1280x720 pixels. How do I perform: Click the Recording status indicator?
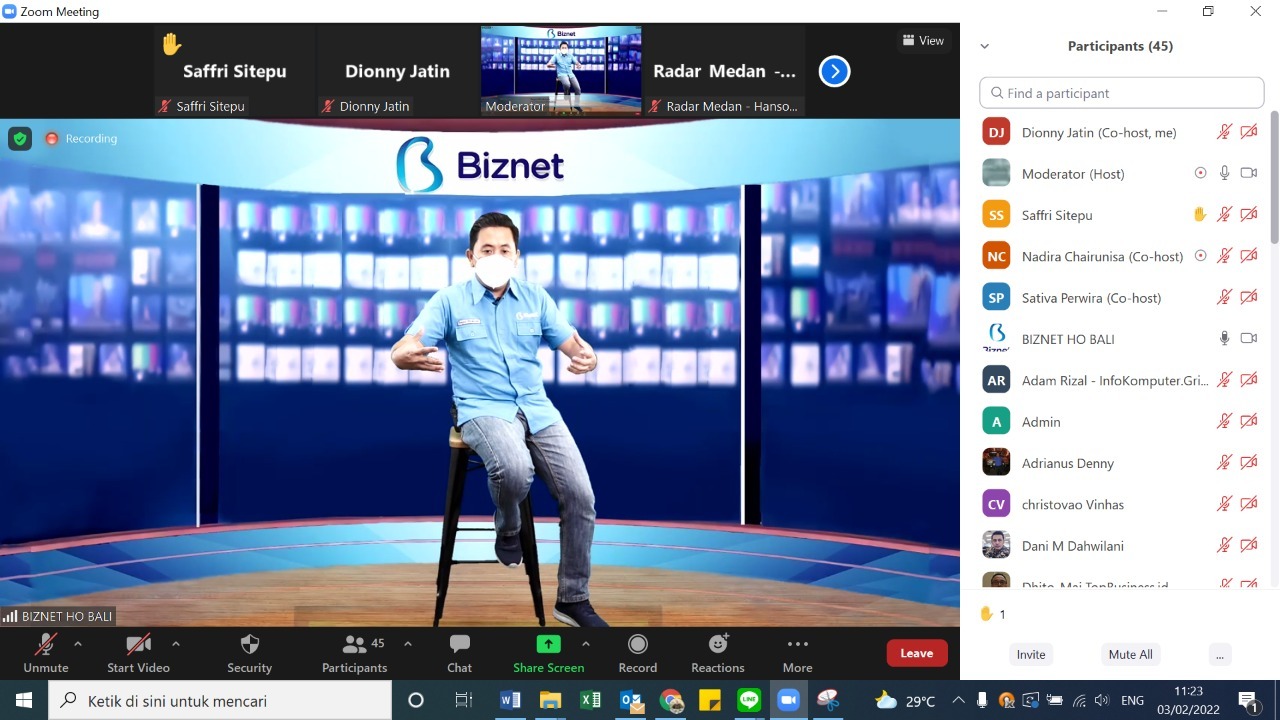81,138
